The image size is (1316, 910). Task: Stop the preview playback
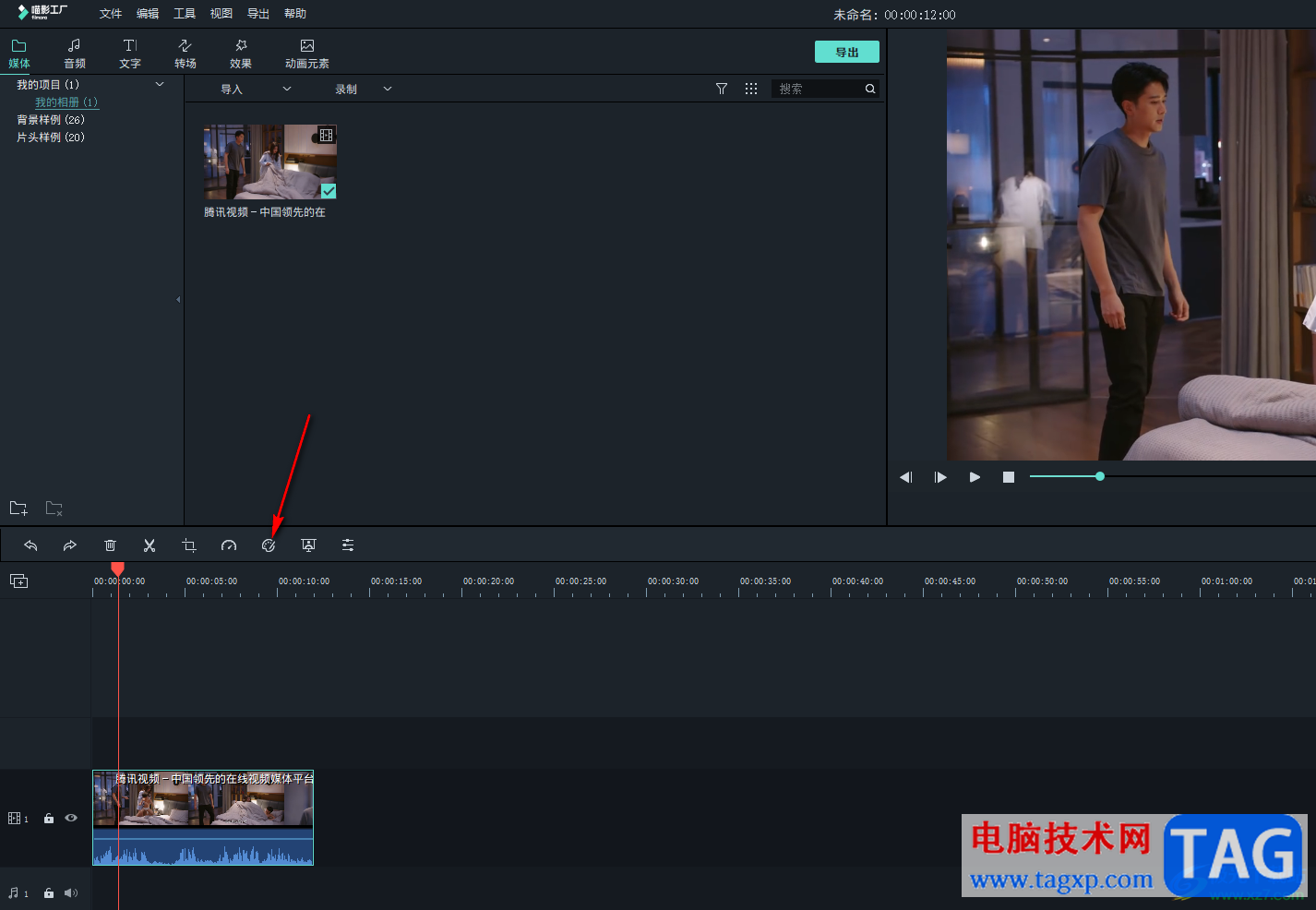1009,477
